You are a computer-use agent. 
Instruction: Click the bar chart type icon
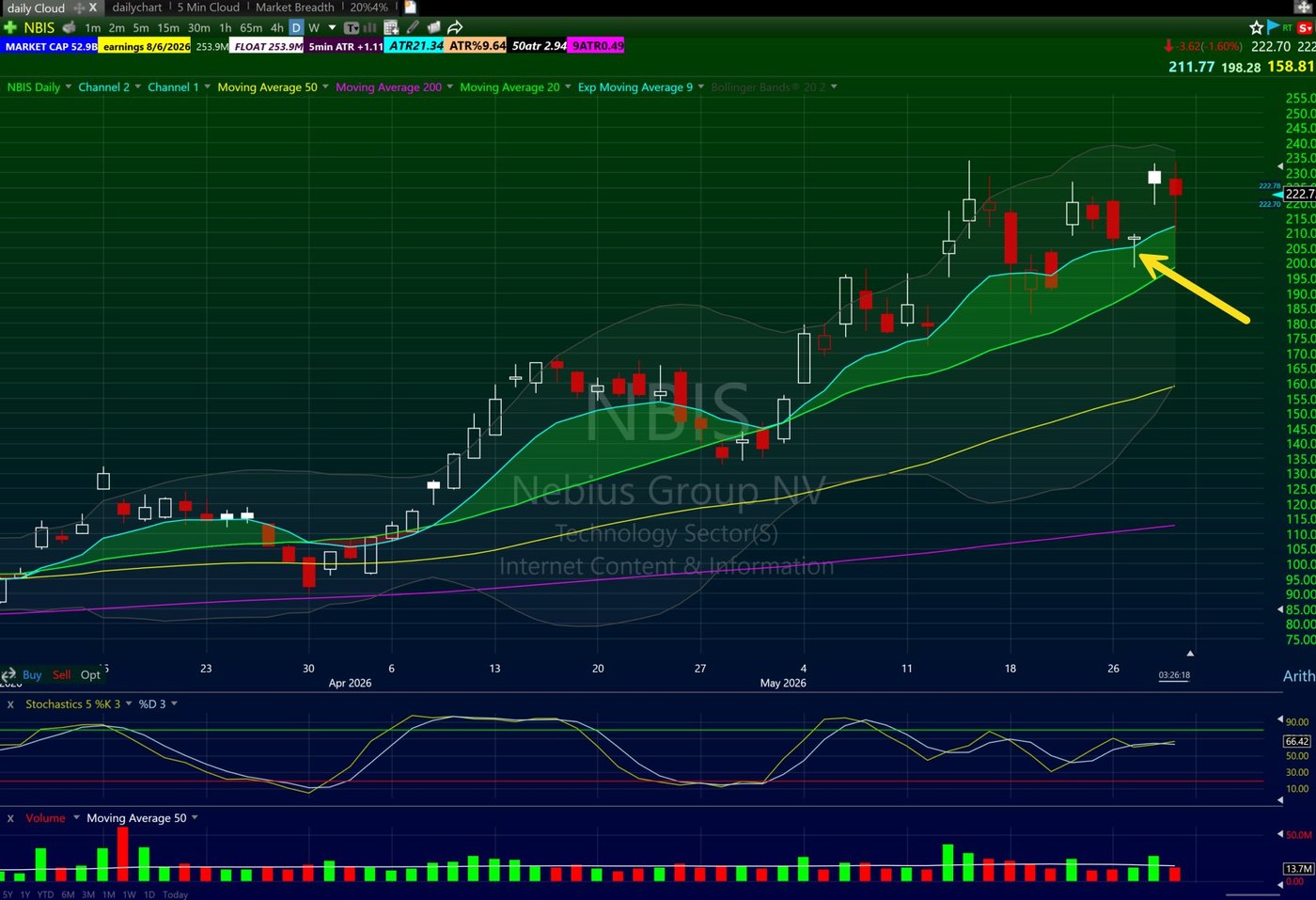[369, 28]
